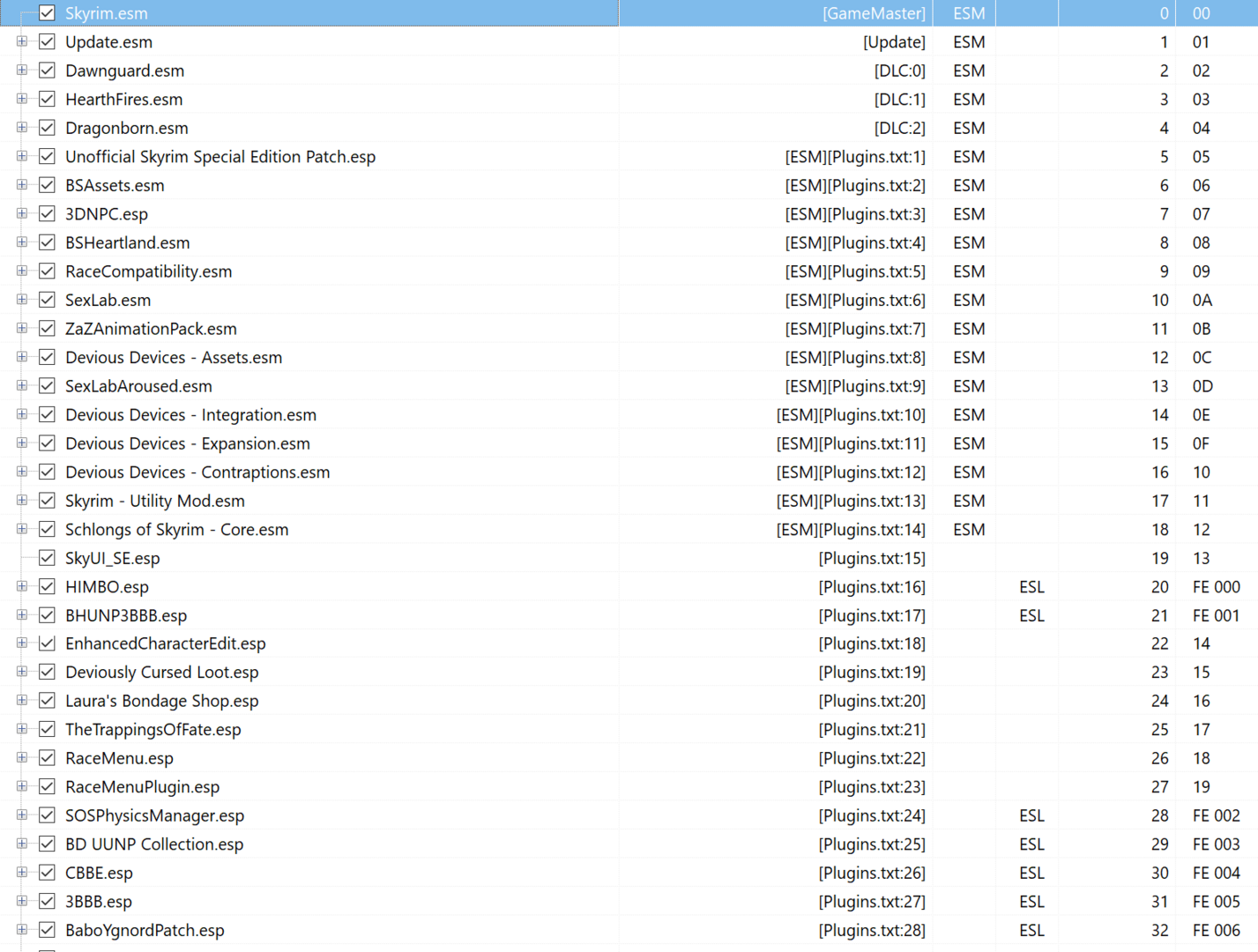The image size is (1258, 952).
Task: Expand the TheTrappingsOfFate.esp tree node
Action: pyautogui.click(x=22, y=729)
